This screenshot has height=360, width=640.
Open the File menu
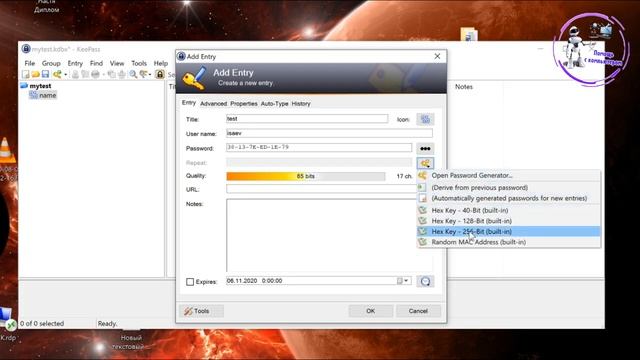point(30,63)
